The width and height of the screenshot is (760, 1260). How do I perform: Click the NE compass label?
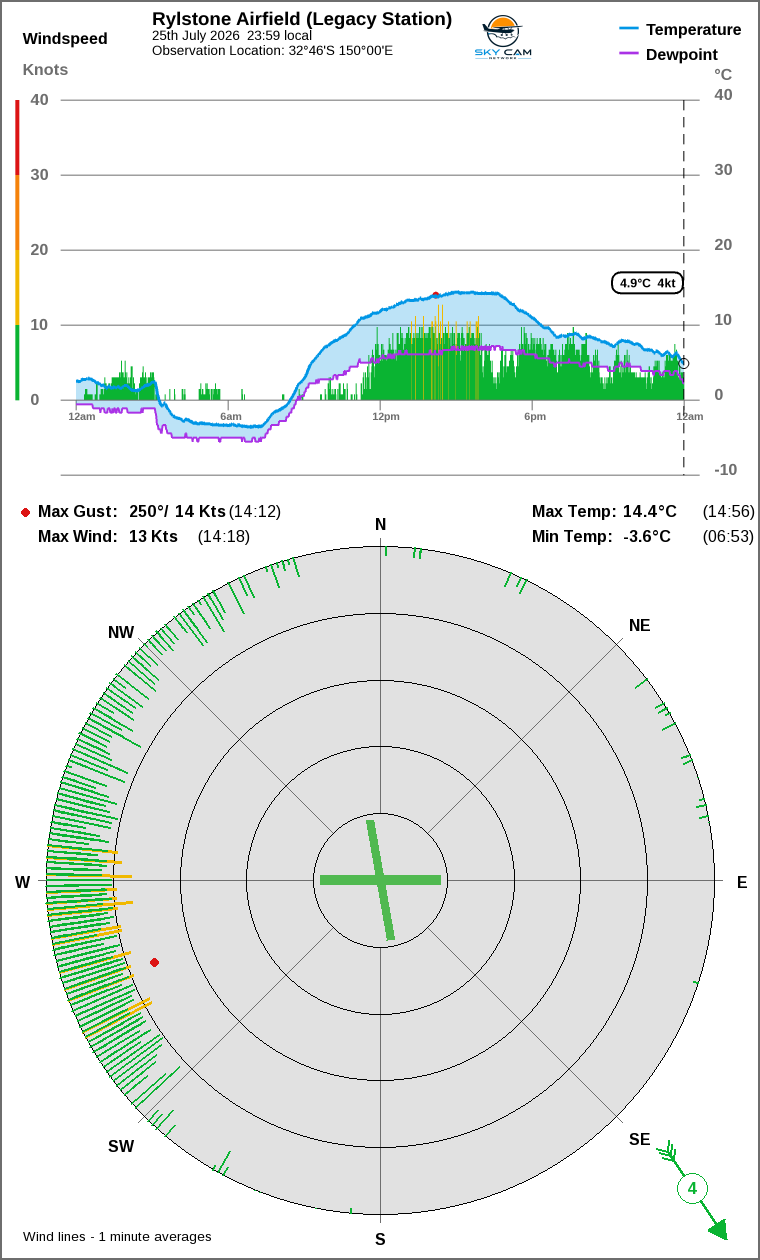pyautogui.click(x=639, y=626)
